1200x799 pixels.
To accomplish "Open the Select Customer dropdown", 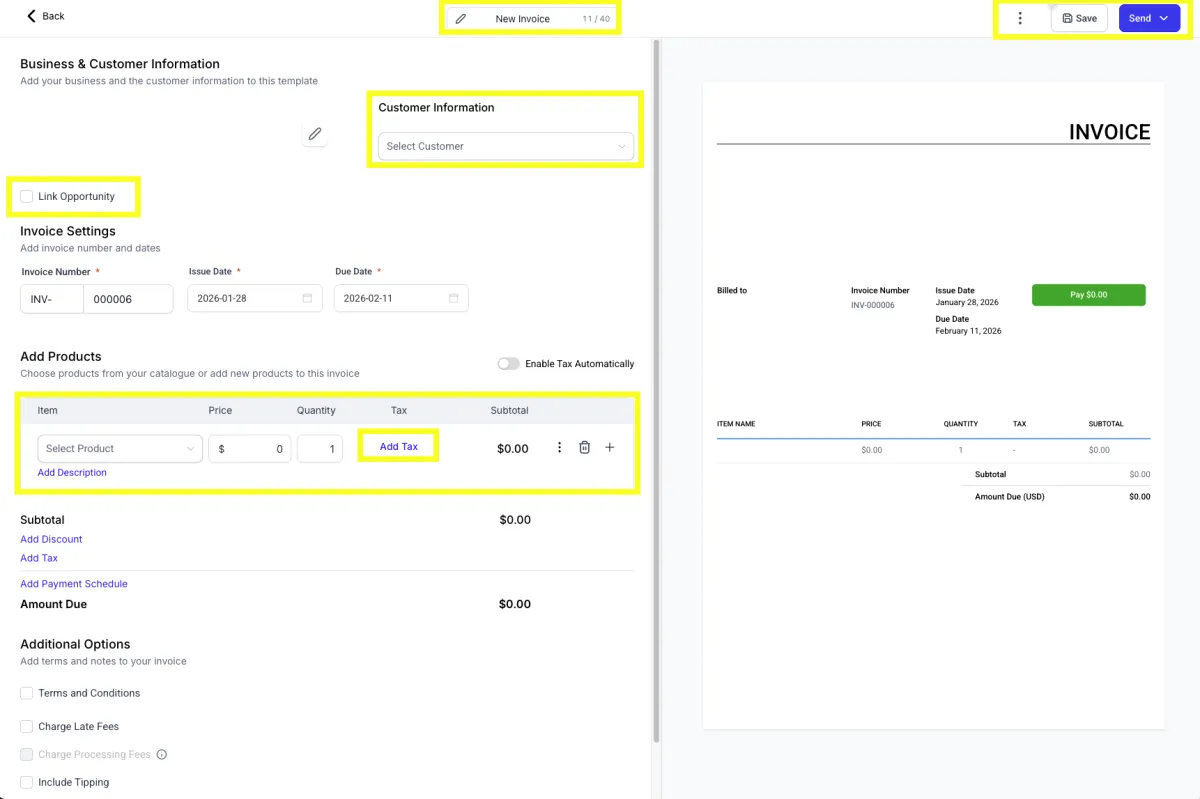I will point(506,146).
